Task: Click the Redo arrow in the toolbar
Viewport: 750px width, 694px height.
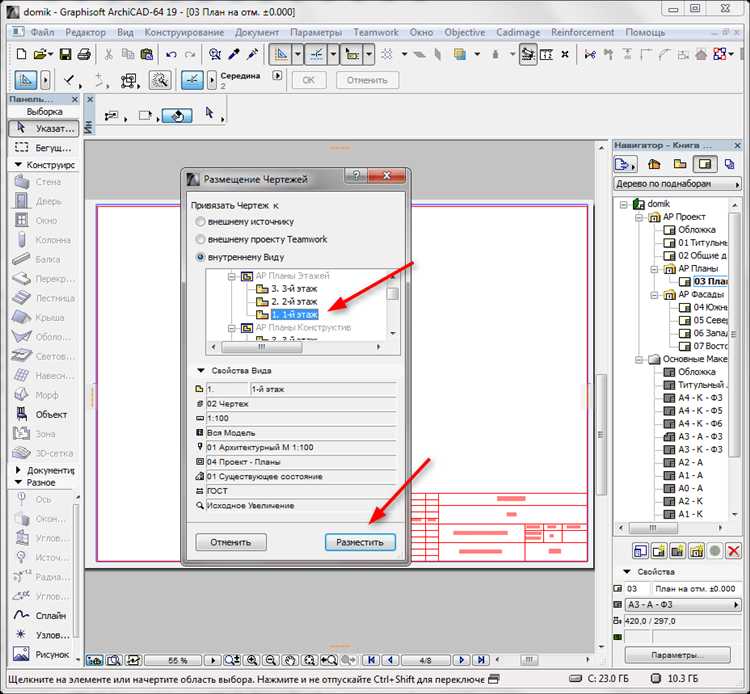Action: click(x=190, y=55)
